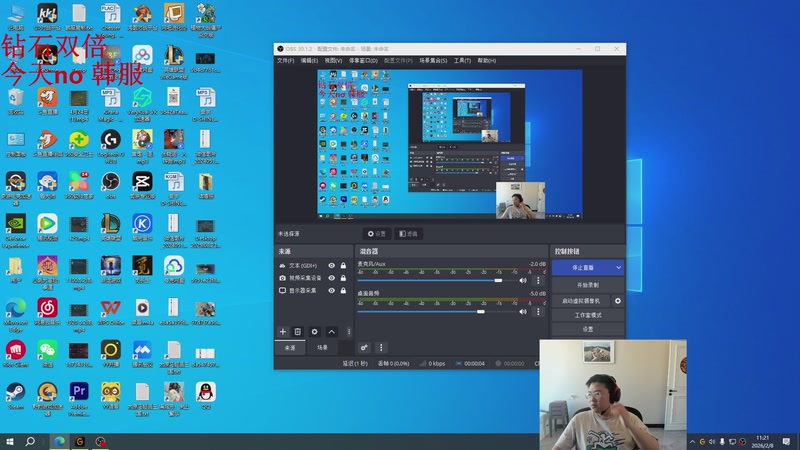This screenshot has width=800, height=450.
Task: Open 桌面音频 three-dot options menu
Action: 538,311
